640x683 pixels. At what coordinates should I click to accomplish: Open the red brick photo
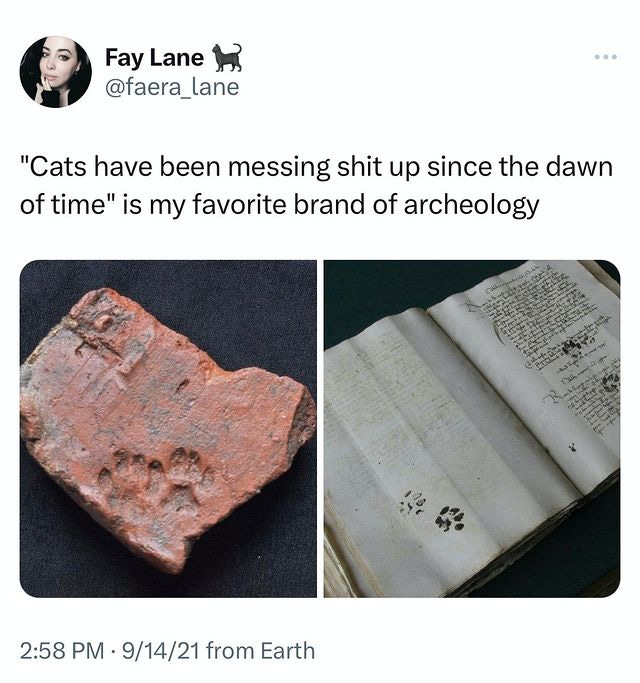(168, 429)
